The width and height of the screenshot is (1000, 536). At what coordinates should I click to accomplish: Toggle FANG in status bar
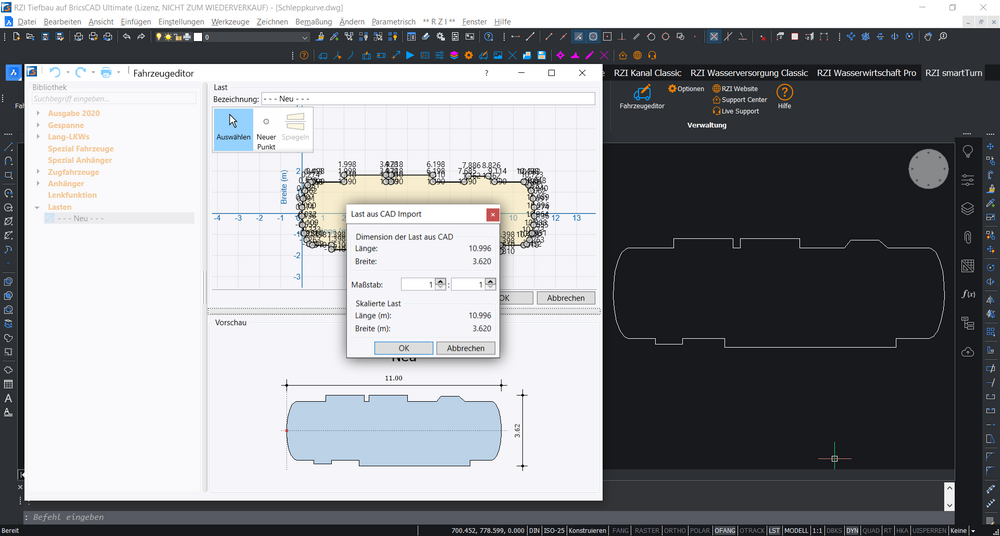[x=620, y=530]
